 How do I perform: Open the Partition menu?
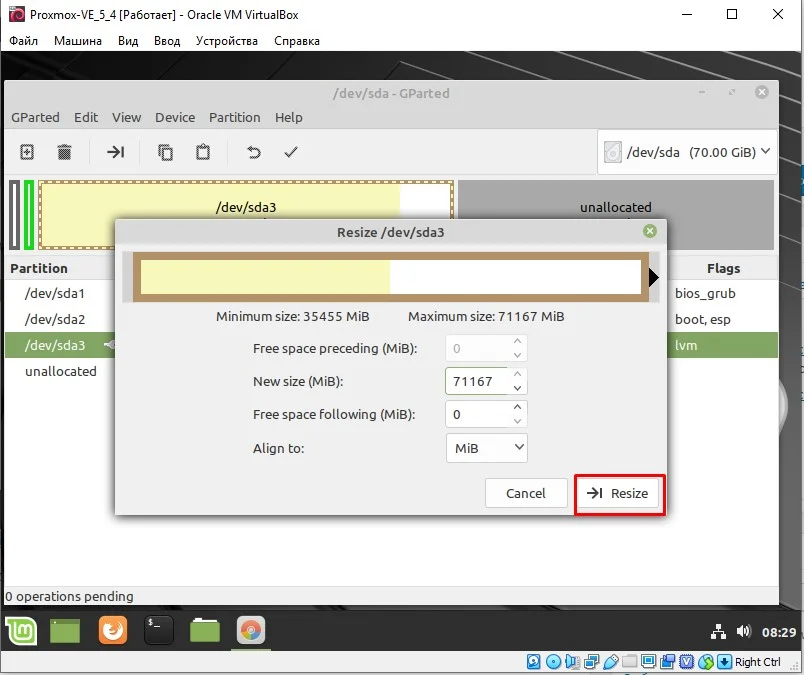tap(234, 117)
